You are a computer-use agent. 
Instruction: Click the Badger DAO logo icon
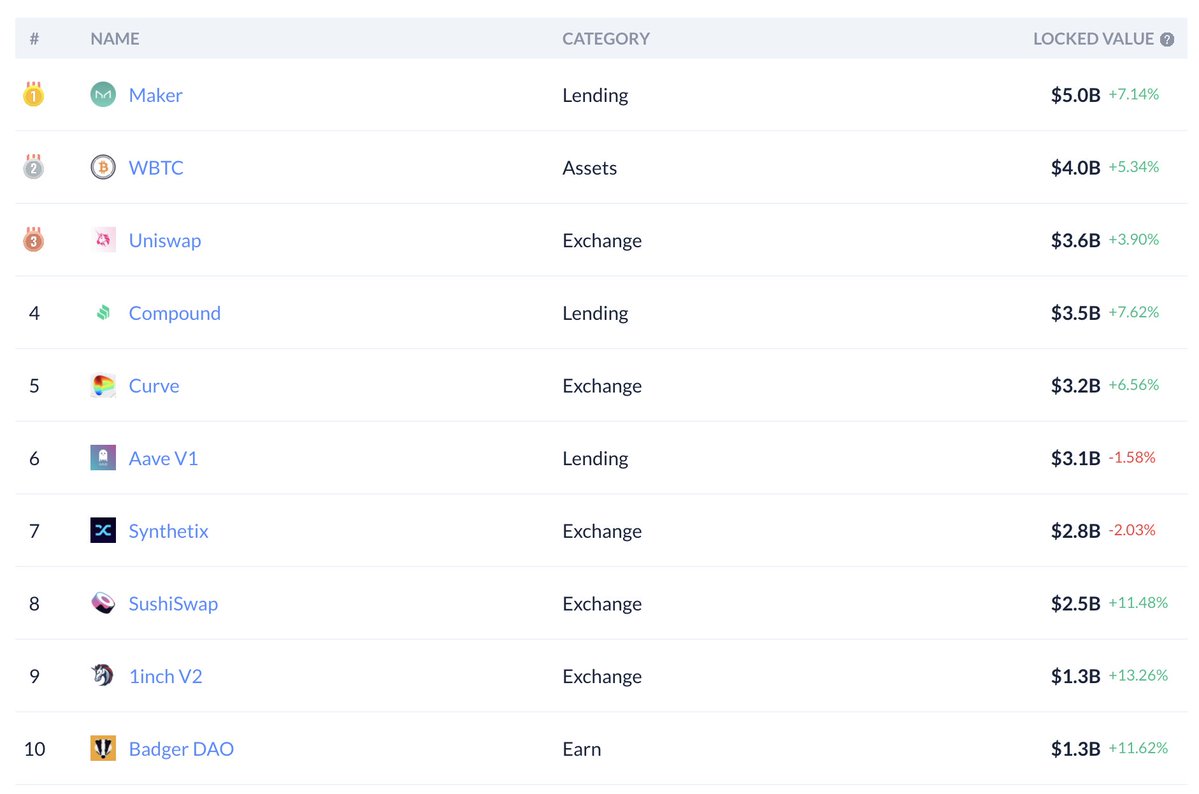tap(103, 748)
